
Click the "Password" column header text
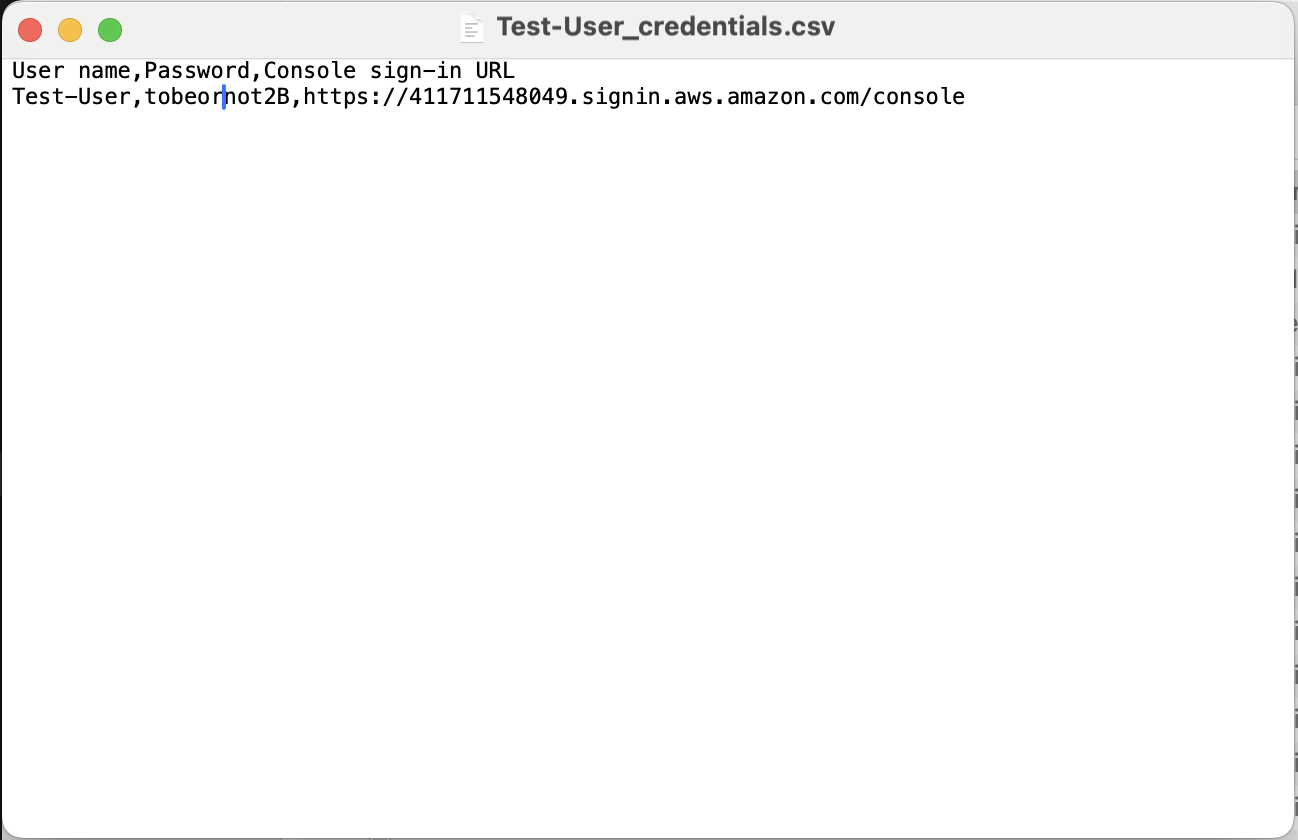pos(197,71)
